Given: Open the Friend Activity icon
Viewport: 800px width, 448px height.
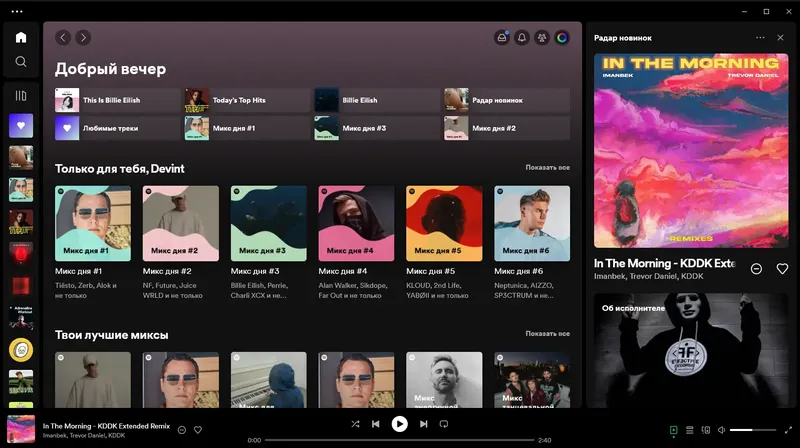Looking at the screenshot, I should 542,37.
